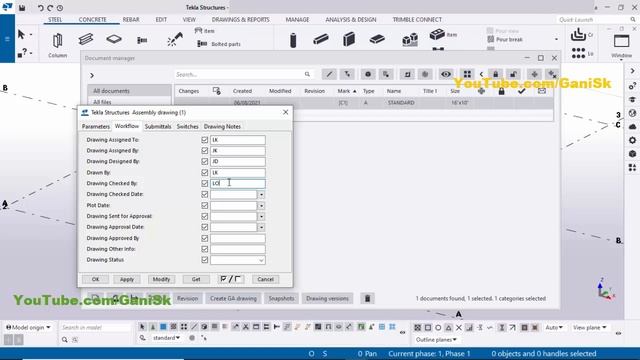Open the View plane dropdown
This screenshot has width=640, height=360.
click(589, 327)
